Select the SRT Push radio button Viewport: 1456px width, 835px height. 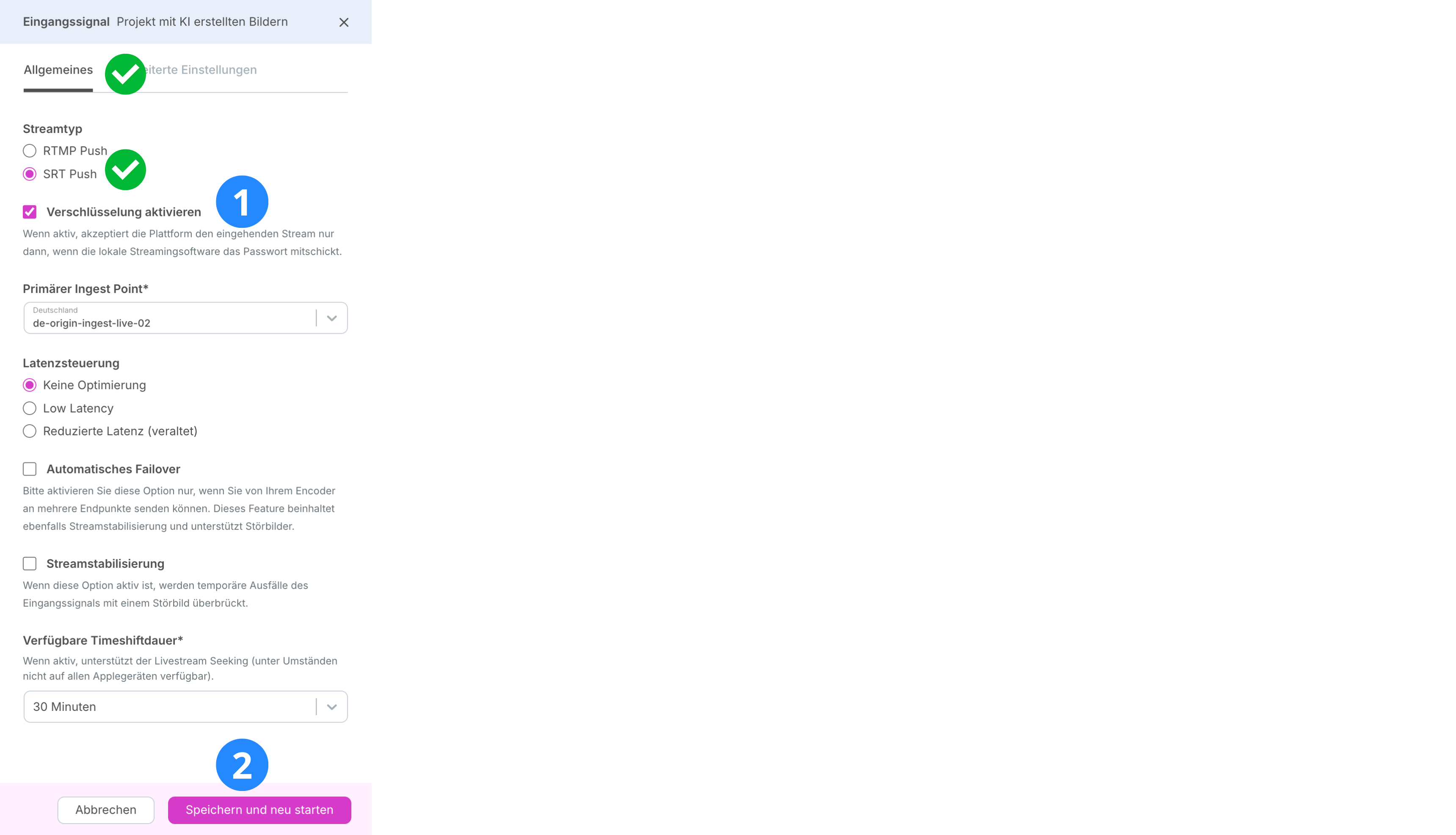tap(29, 174)
